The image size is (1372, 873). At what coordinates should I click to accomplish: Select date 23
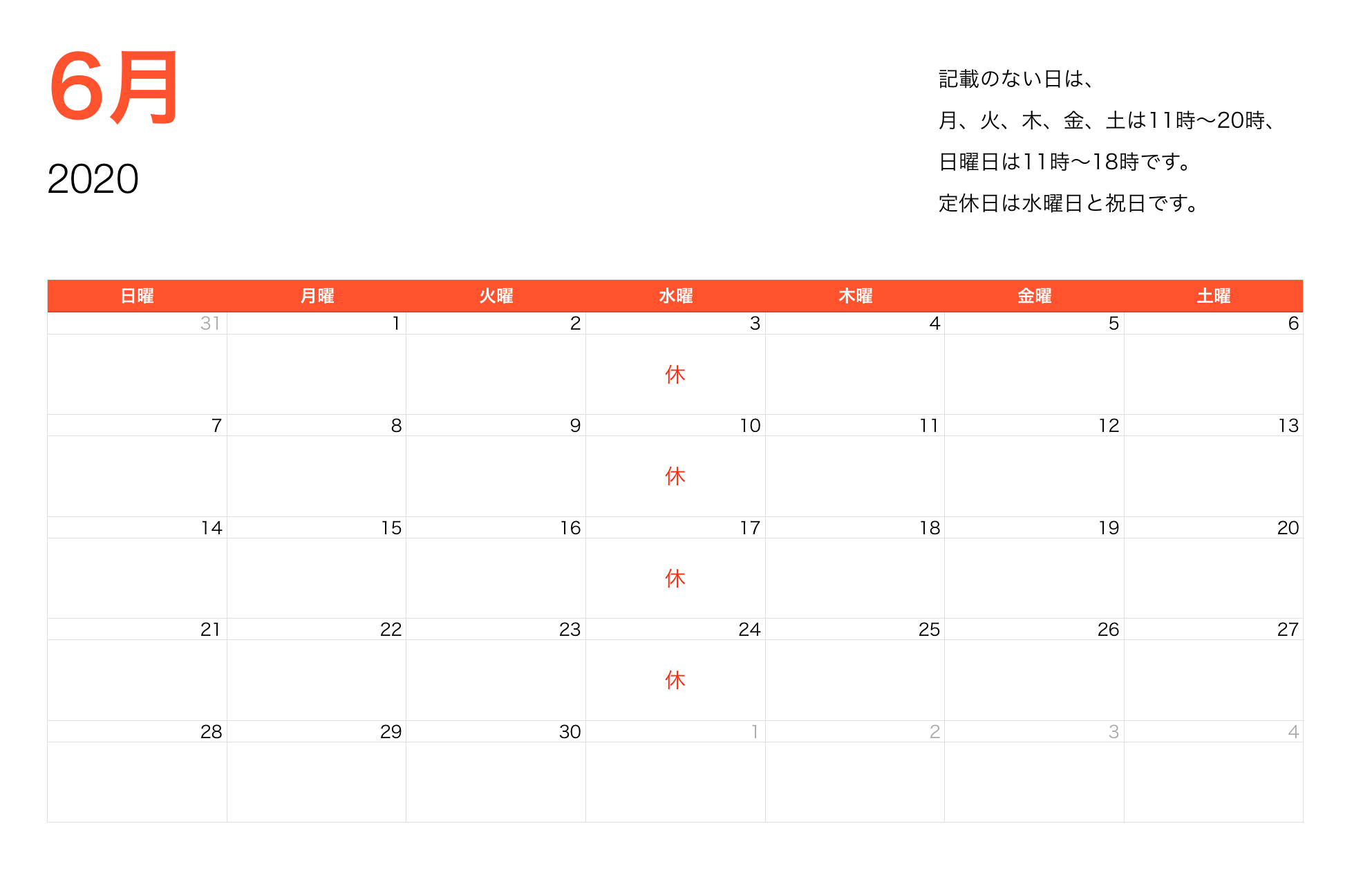pyautogui.click(x=570, y=630)
